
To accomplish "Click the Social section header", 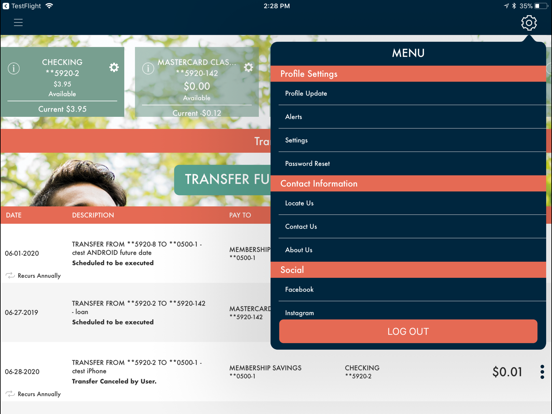I will (408, 270).
